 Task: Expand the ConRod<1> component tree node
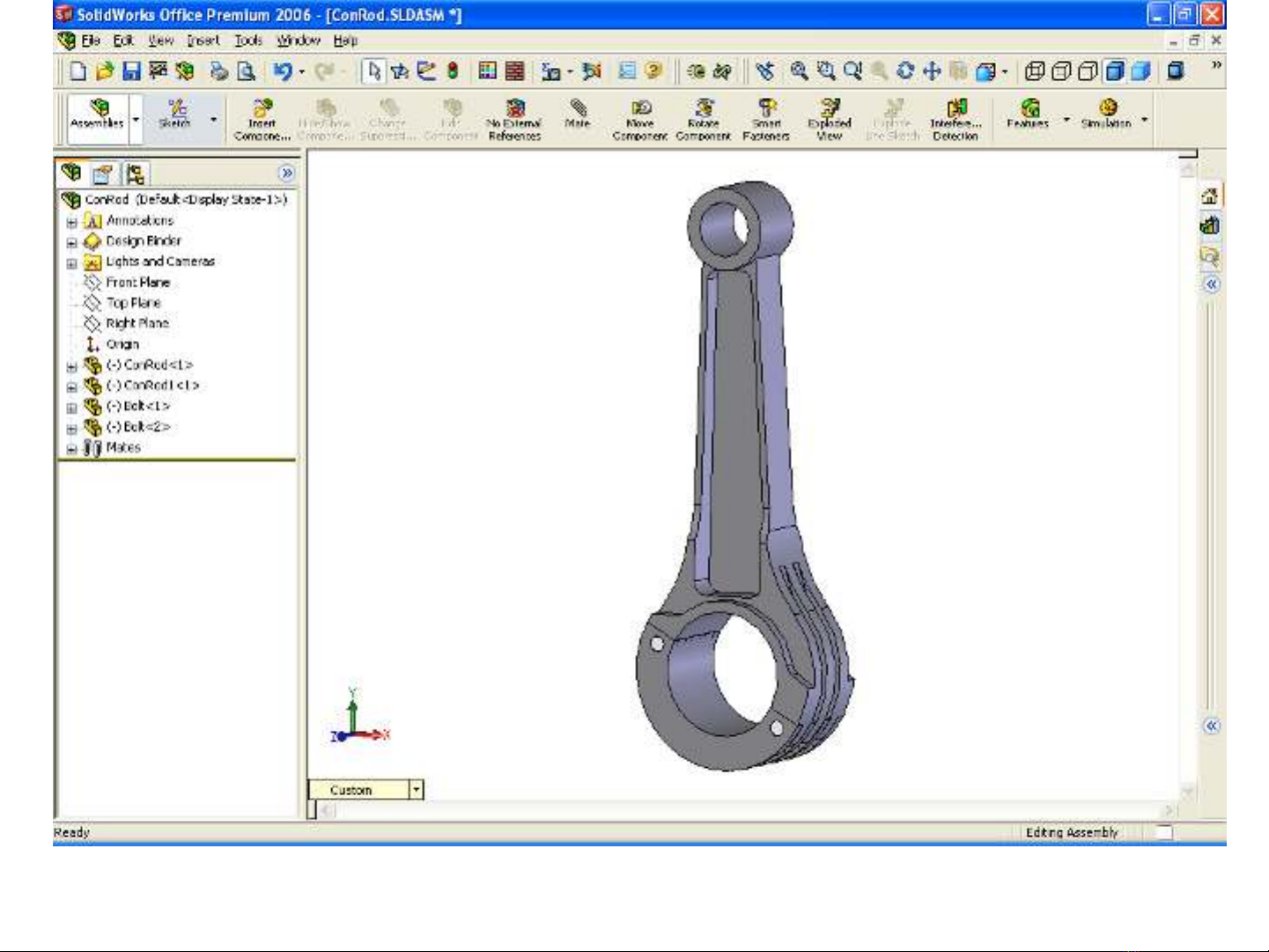point(72,366)
